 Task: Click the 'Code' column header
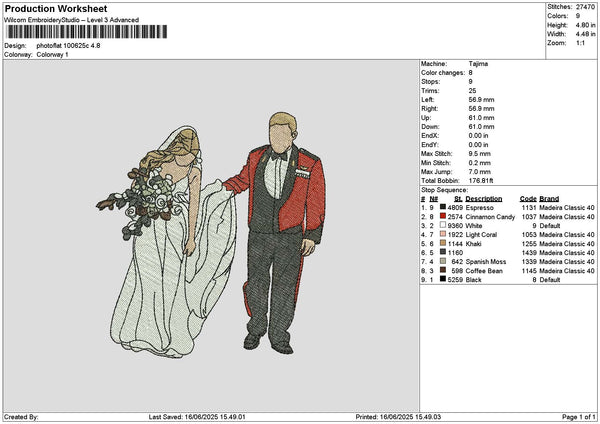pos(528,199)
